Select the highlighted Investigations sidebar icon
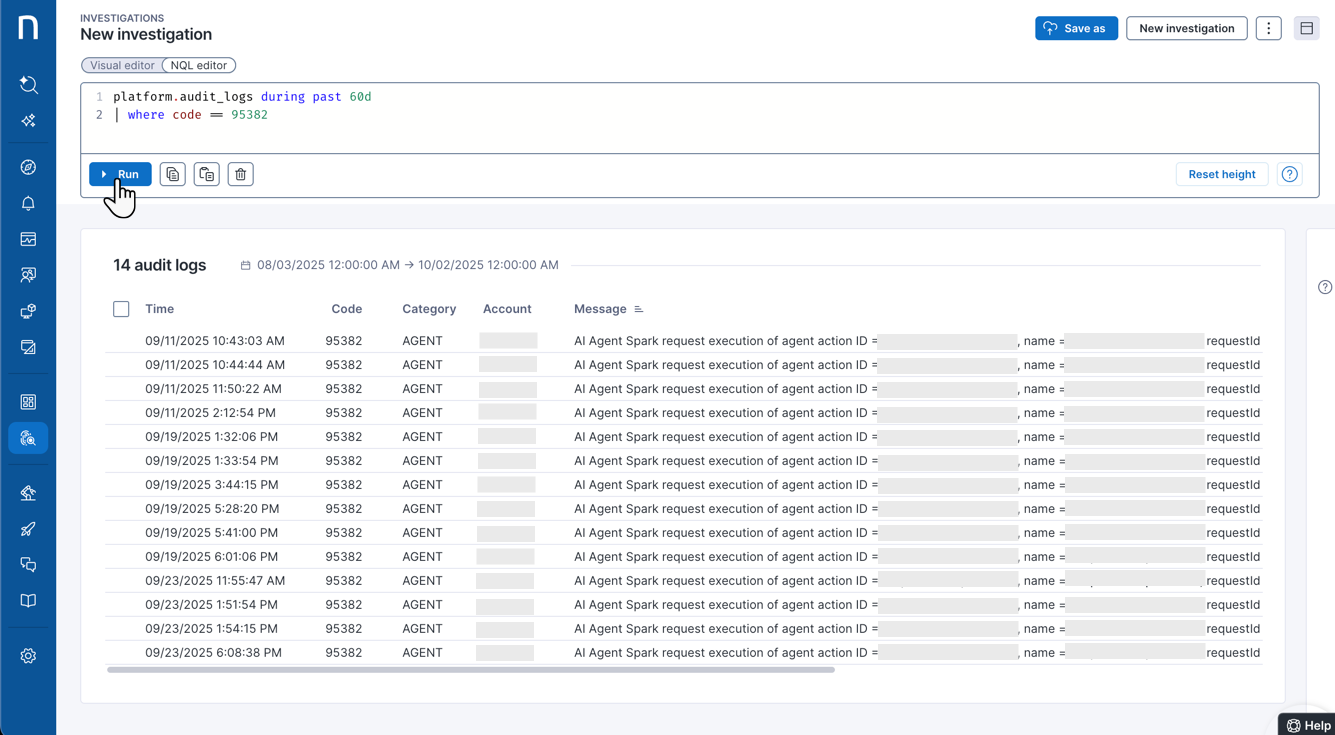The image size is (1335, 735). 28,438
